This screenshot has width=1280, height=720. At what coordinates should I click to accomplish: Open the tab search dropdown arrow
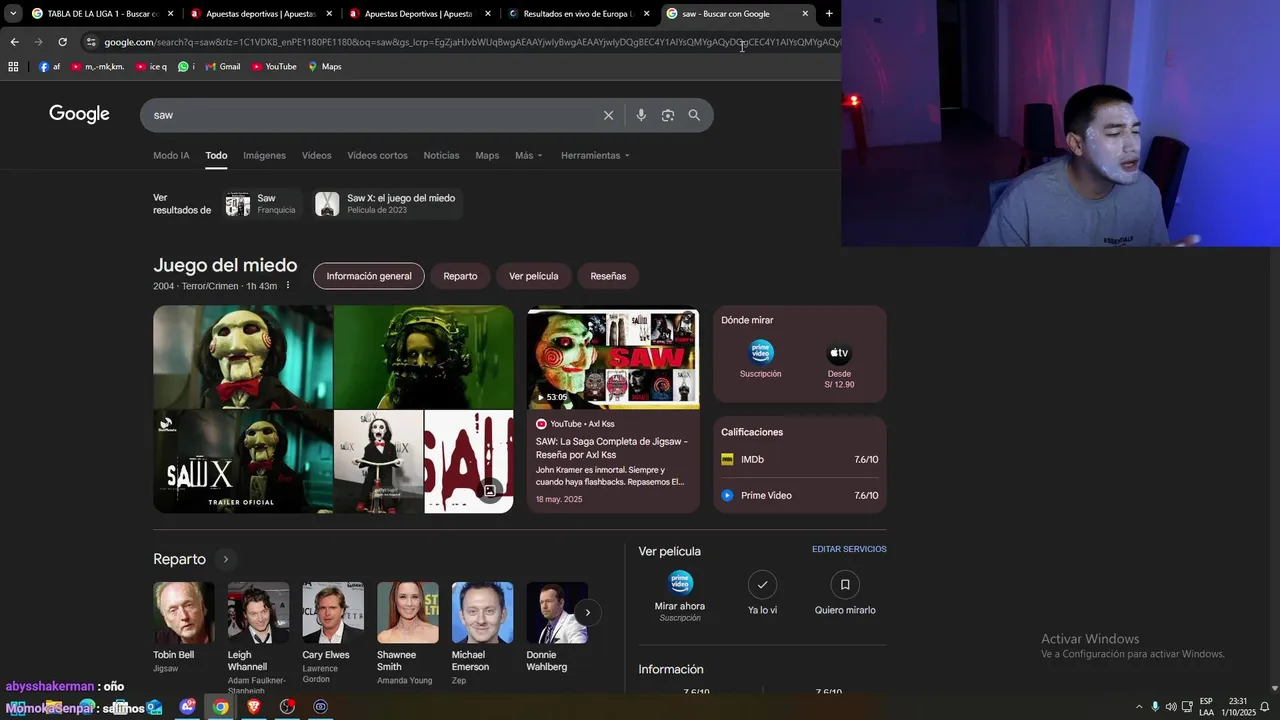pos(13,14)
